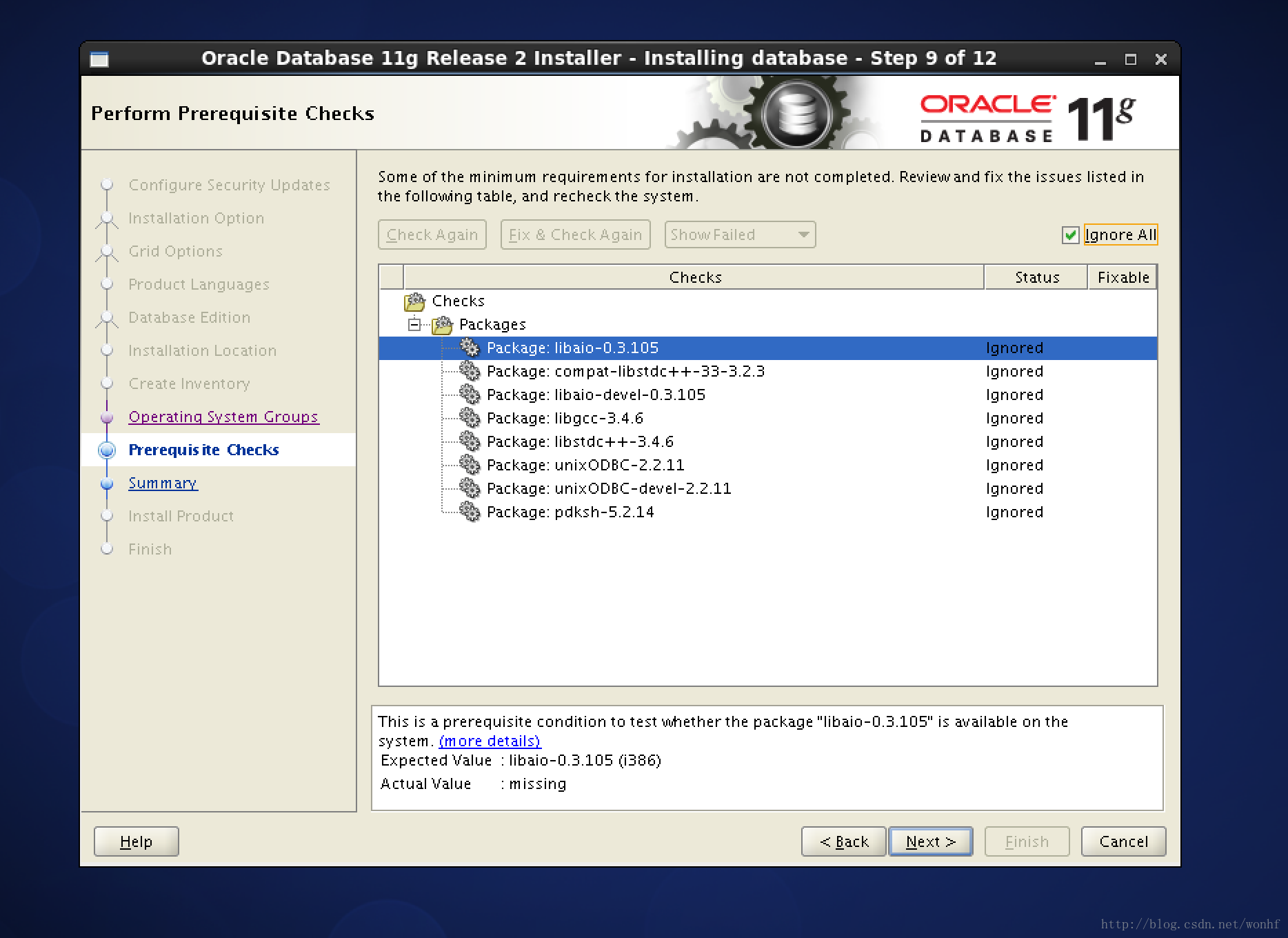The width and height of the screenshot is (1288, 938).
Task: Open the Show Failed dropdown
Action: click(x=740, y=234)
